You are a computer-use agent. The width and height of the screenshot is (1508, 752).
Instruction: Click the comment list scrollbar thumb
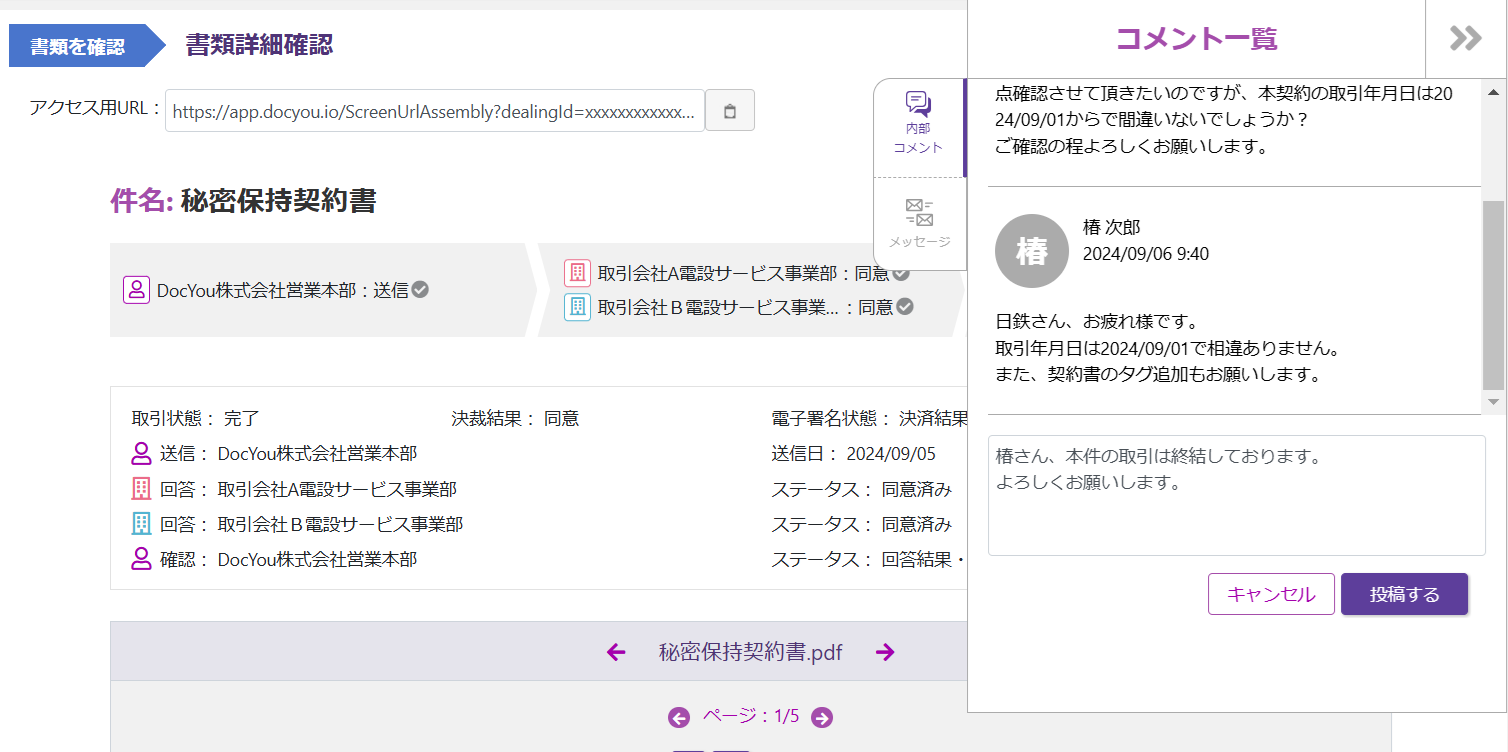click(1493, 294)
